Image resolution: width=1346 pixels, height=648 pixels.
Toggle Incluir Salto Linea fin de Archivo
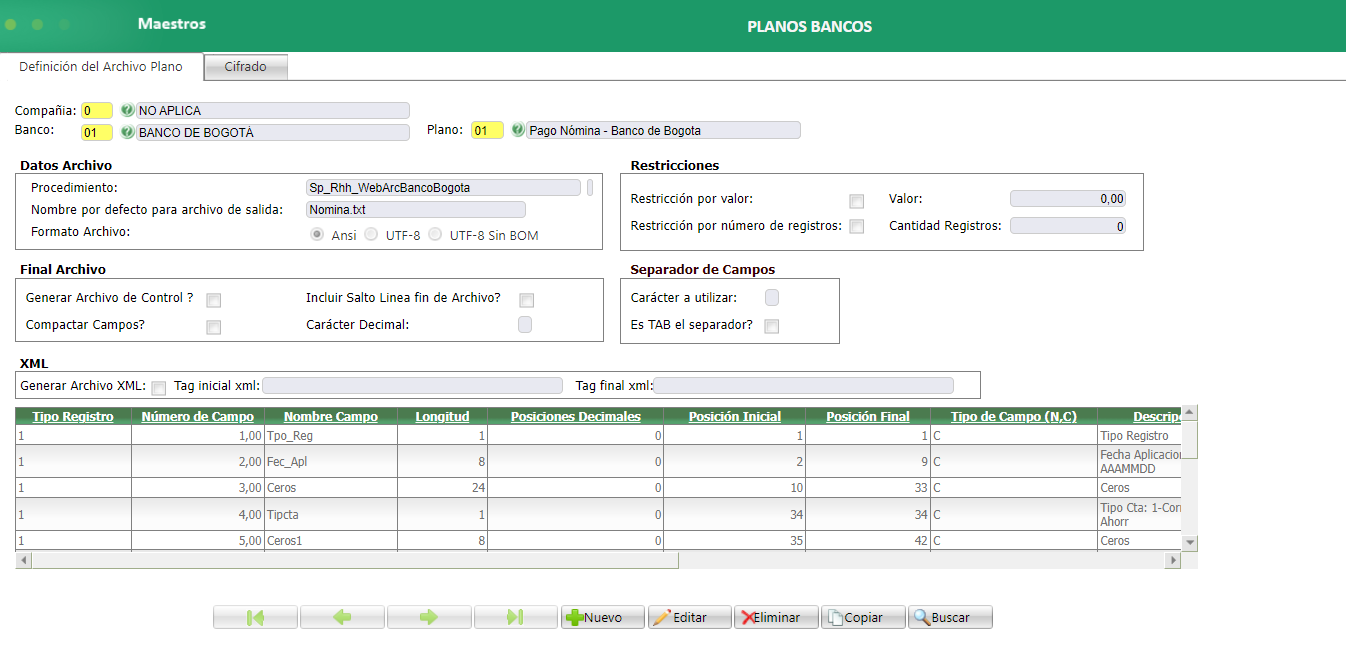tap(526, 300)
